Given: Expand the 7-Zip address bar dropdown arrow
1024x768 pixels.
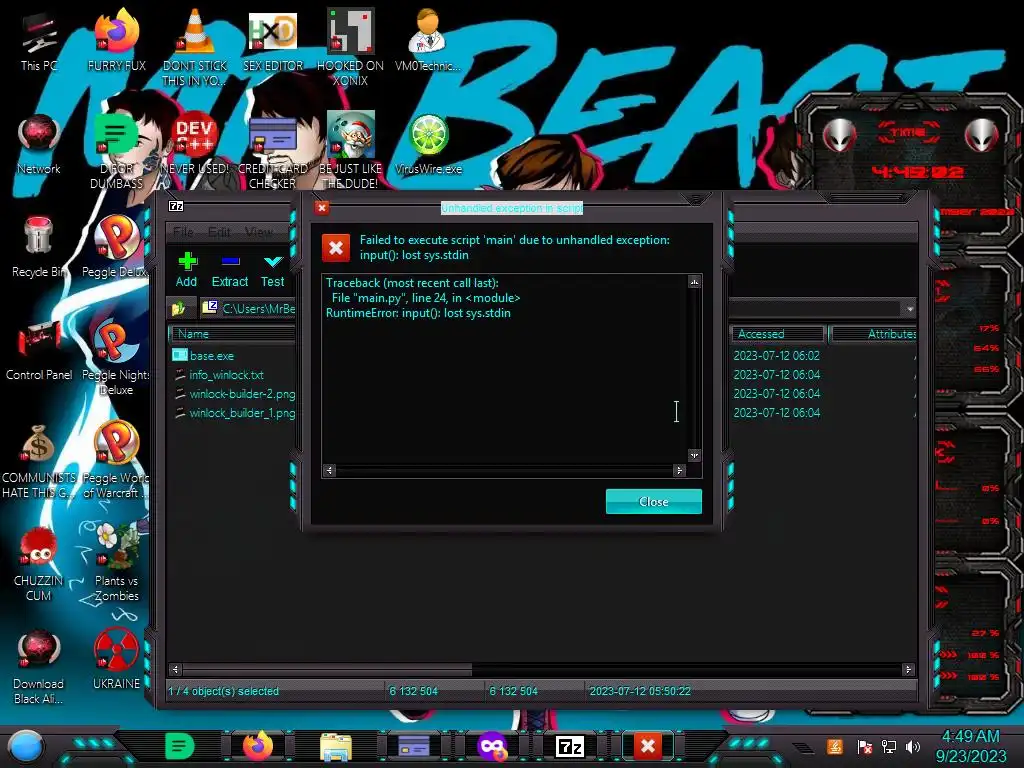Looking at the screenshot, I should point(909,309).
